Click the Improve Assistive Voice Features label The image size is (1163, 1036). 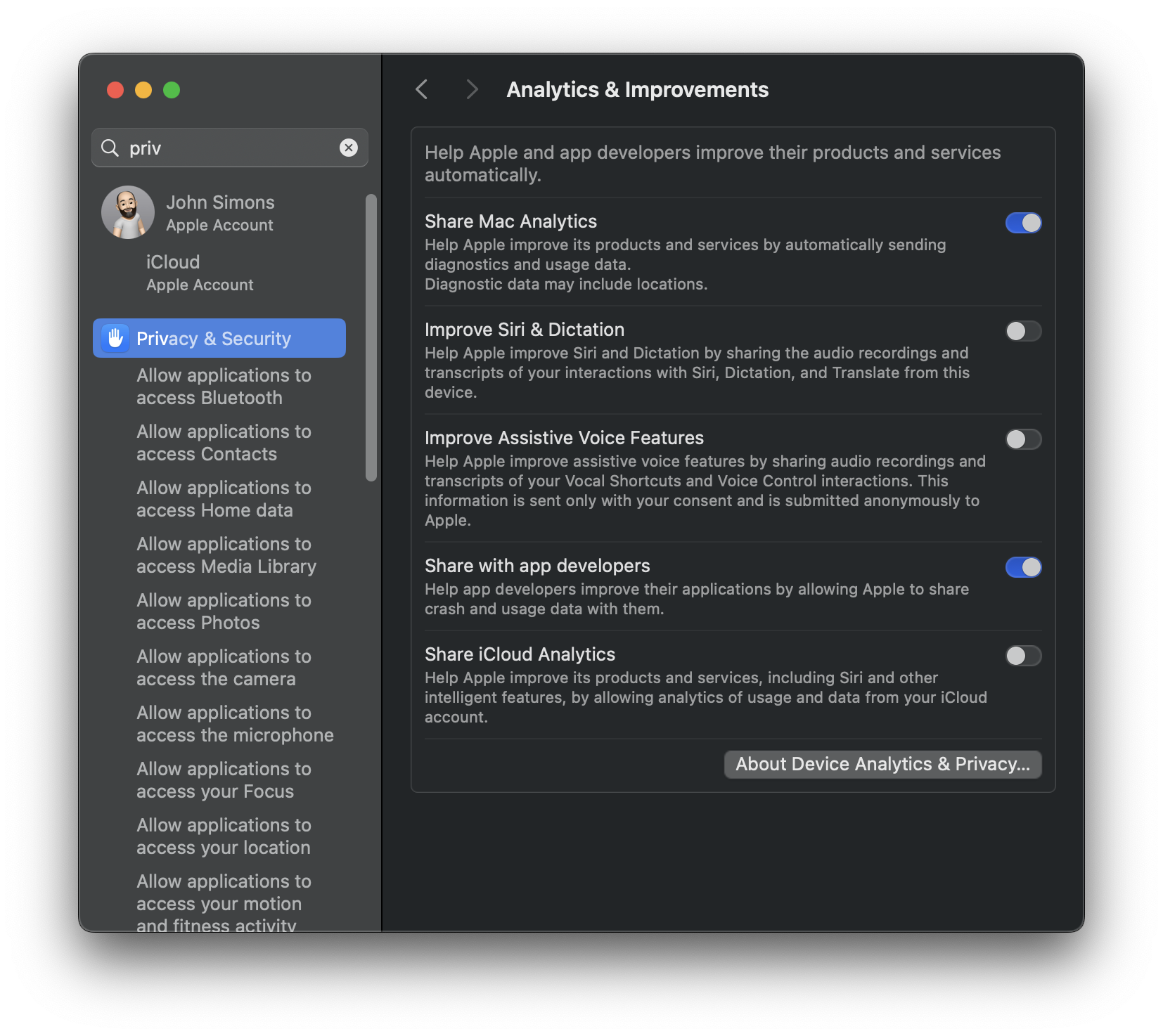click(x=564, y=438)
